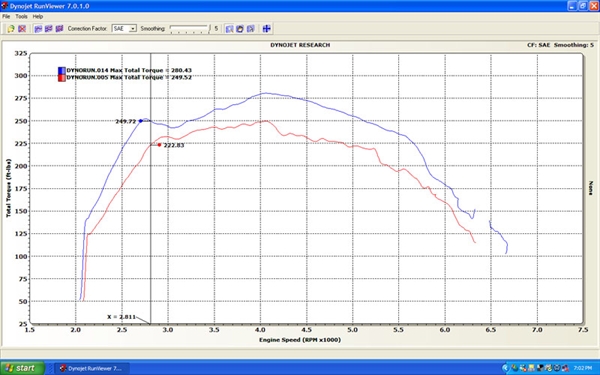Click the DYNORUN.005 Max Total Torque legend text

coord(129,77)
